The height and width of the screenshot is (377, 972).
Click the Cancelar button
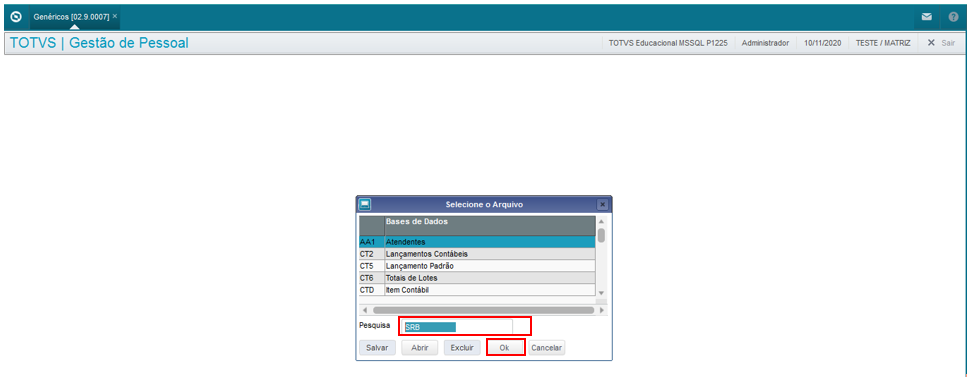(547, 348)
